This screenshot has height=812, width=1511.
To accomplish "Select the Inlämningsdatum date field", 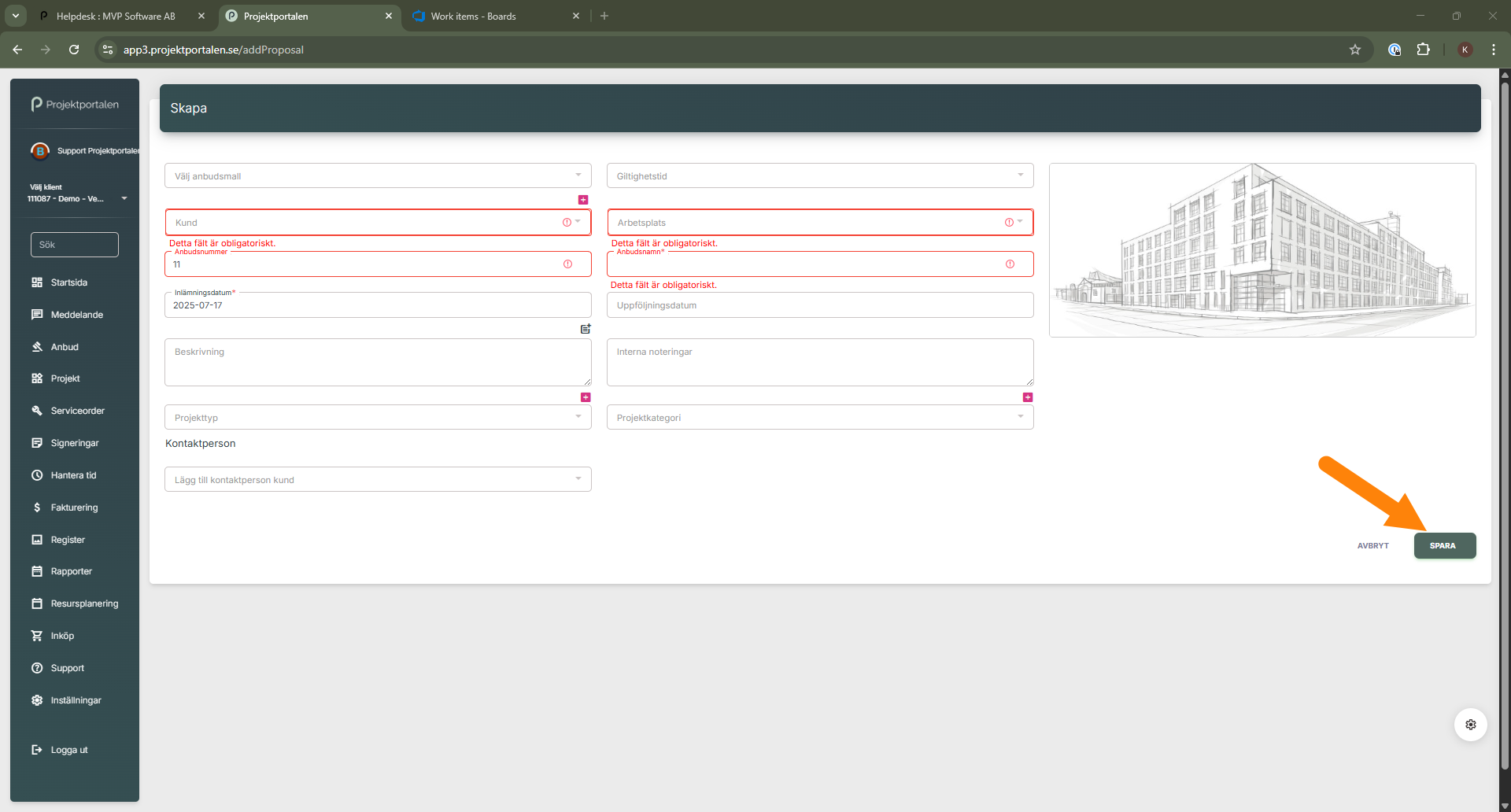I will coord(378,305).
